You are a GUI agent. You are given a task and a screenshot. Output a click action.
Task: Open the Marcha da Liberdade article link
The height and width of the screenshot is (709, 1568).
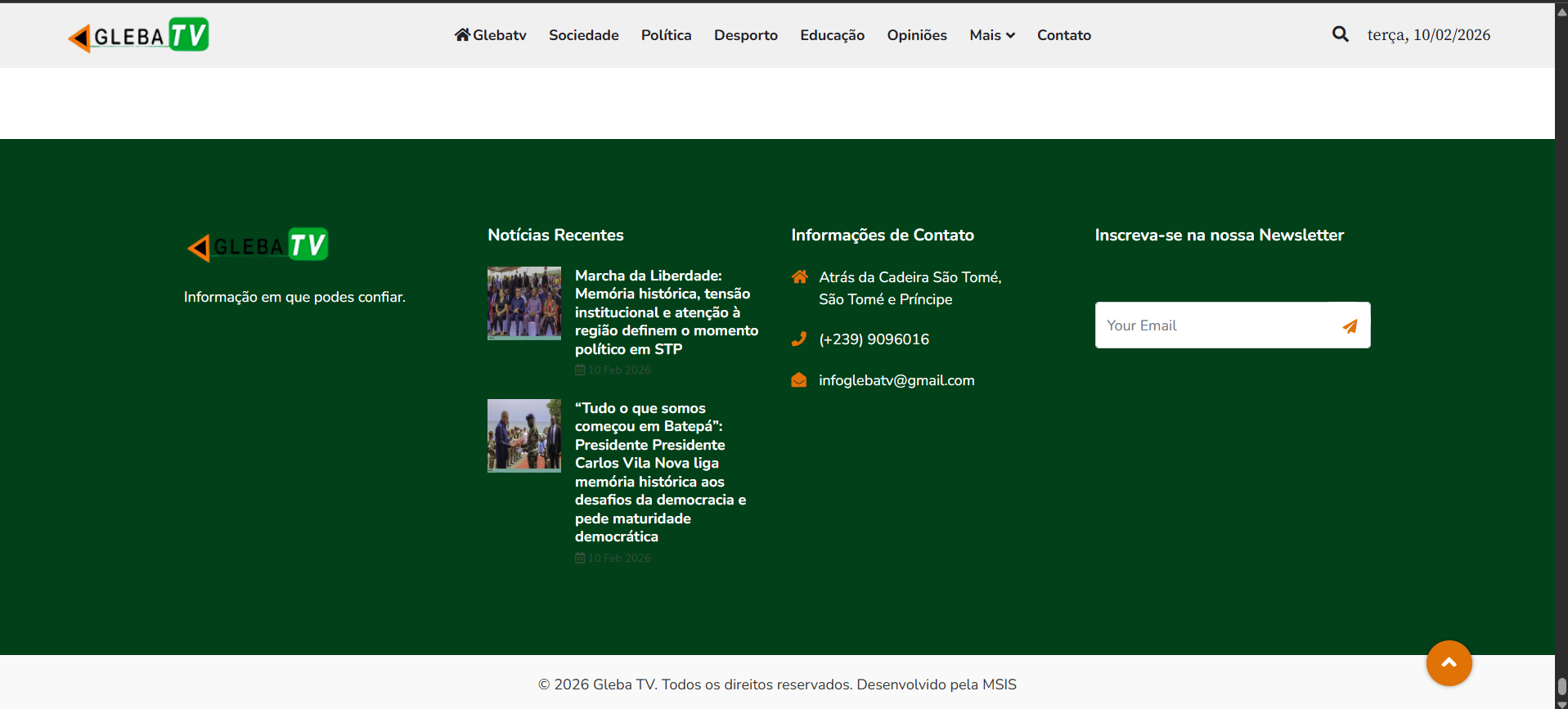(x=666, y=312)
